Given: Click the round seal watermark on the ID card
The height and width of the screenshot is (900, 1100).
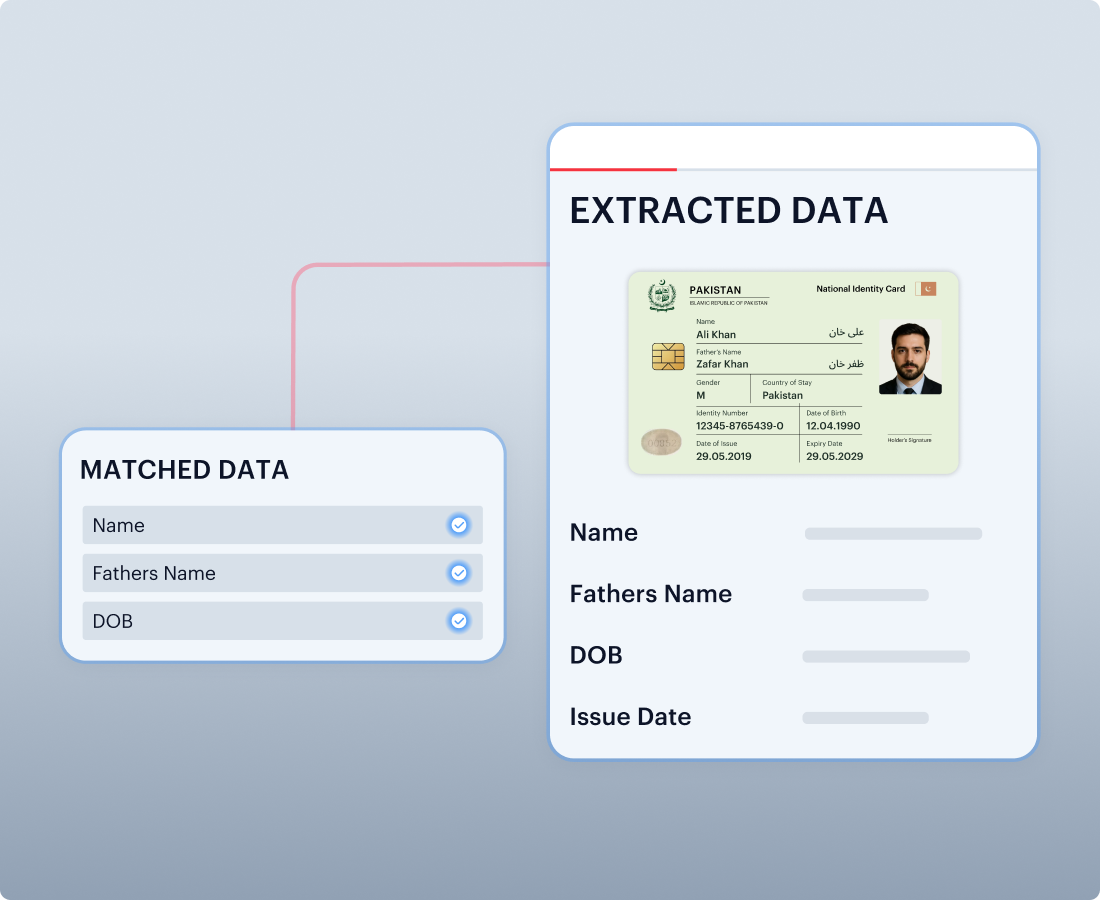Looking at the screenshot, I should click(661, 441).
